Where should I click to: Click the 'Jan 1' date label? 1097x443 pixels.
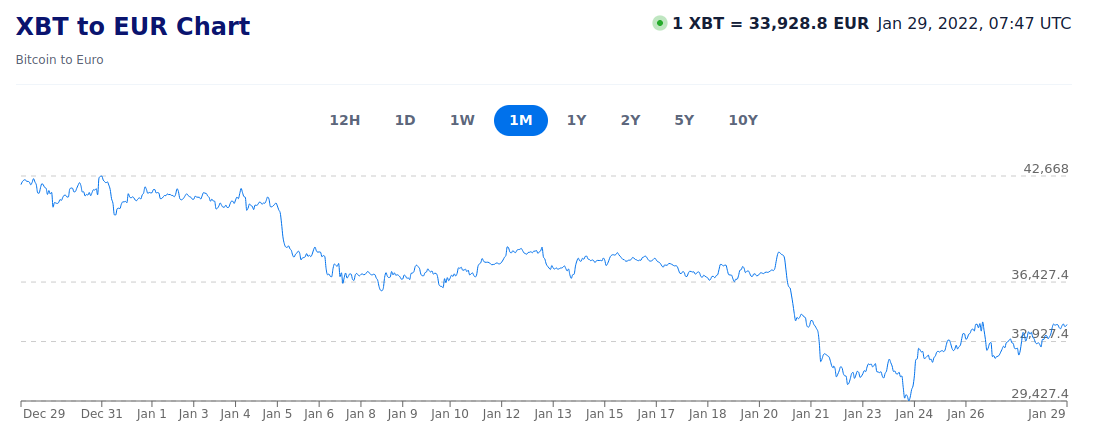pyautogui.click(x=151, y=414)
